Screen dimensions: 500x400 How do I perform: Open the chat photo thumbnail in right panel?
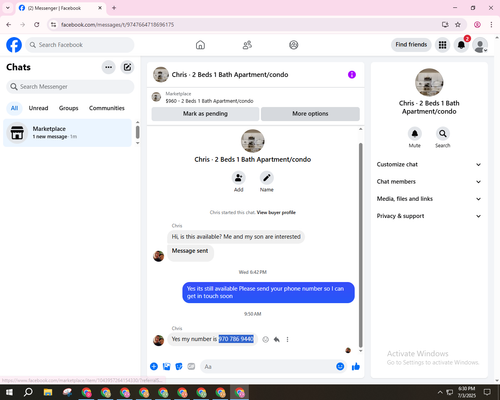(429, 82)
